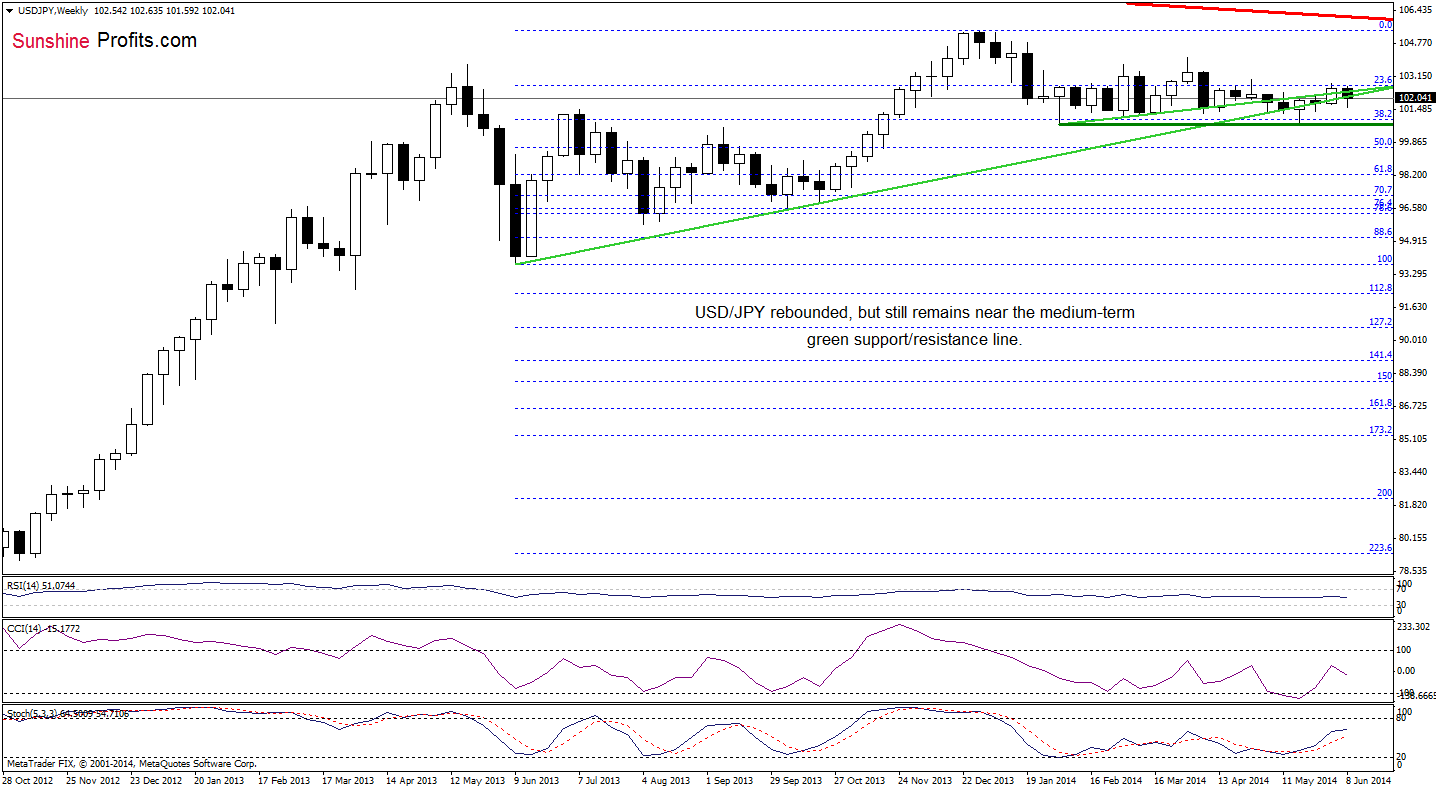The height and width of the screenshot is (789, 1436).
Task: Click price axis value 94.915
Action: click(x=1414, y=241)
